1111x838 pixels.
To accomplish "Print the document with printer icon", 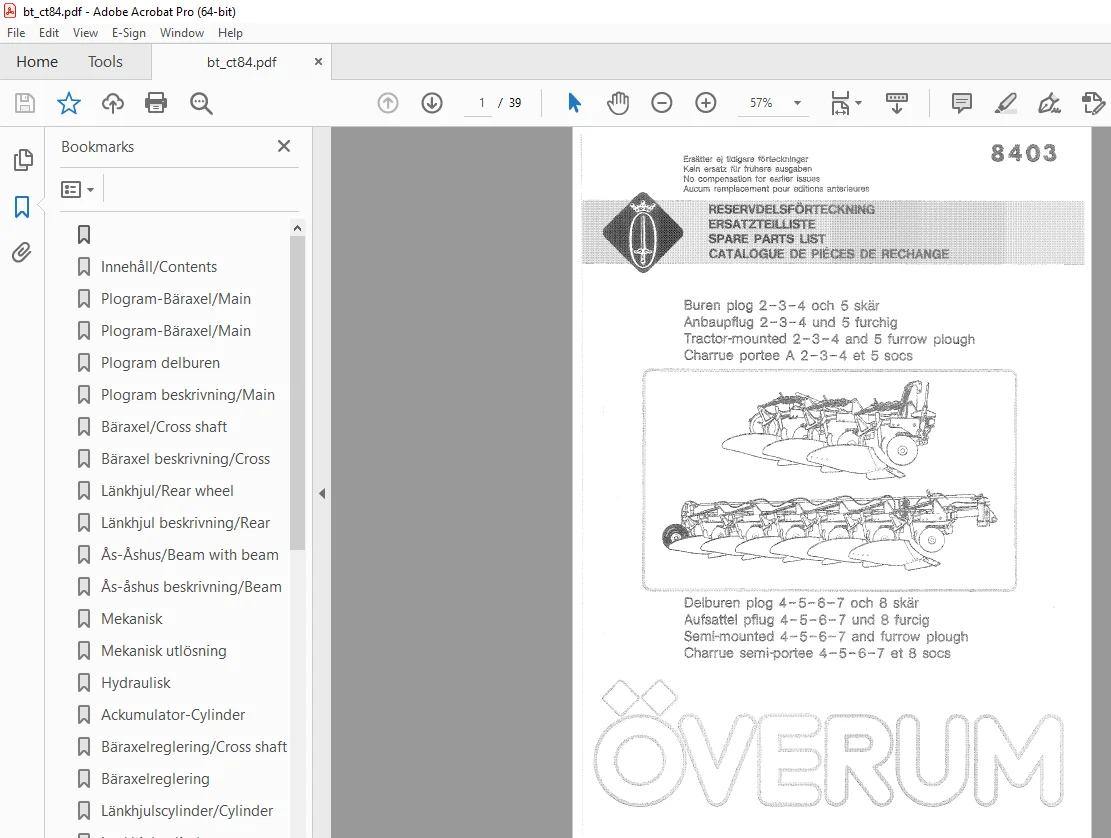I will point(156,103).
